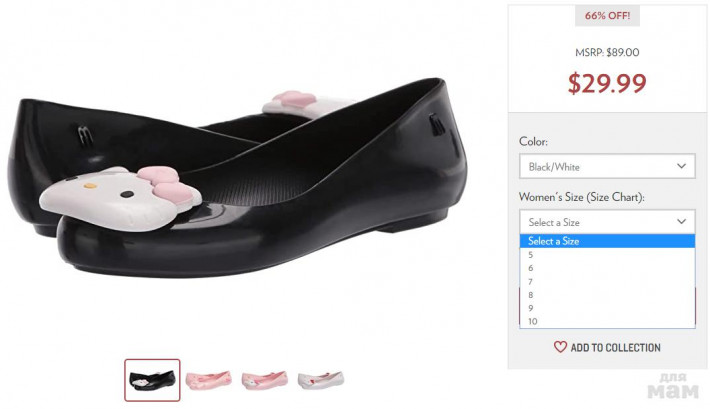Select the black shoe thumbnail
The height and width of the screenshot is (409, 710).
click(x=152, y=380)
